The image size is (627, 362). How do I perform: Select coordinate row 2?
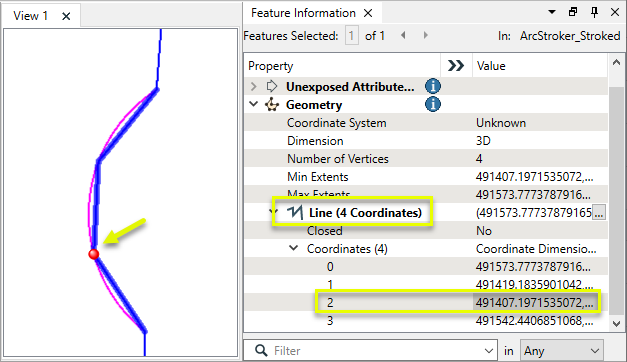tap(426, 303)
